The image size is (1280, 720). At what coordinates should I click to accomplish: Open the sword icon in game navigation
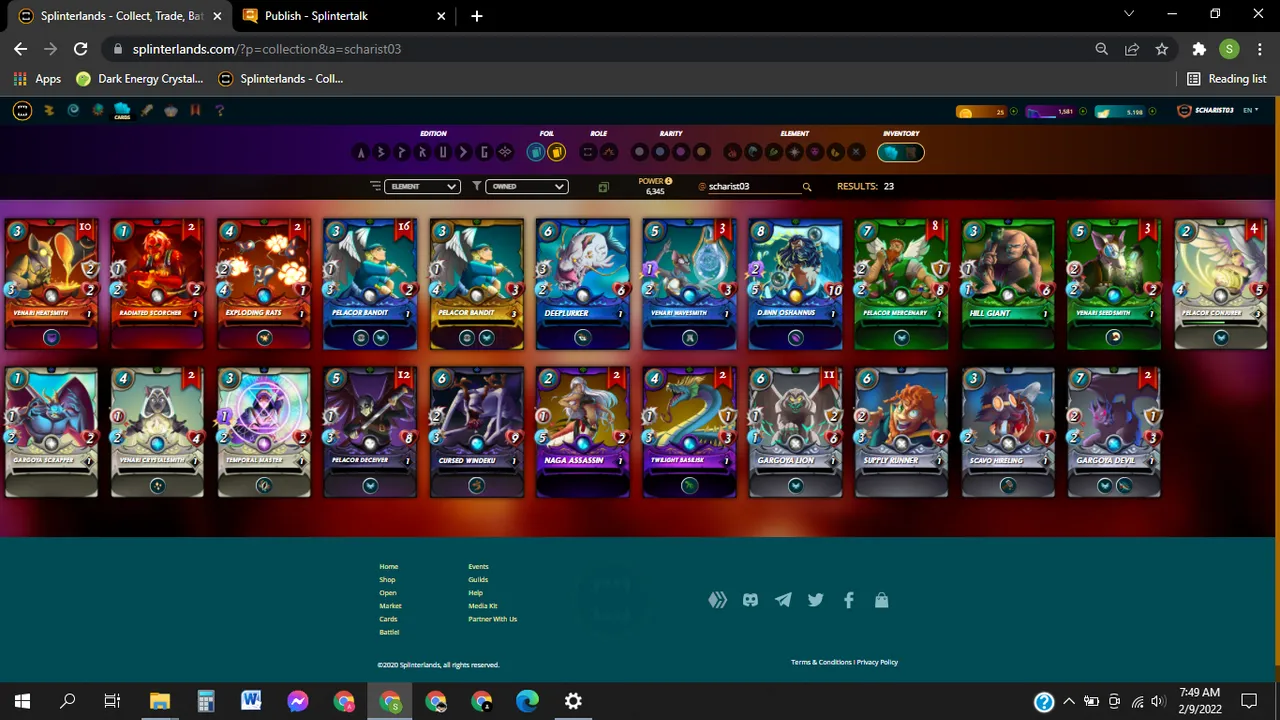pyautogui.click(x=147, y=110)
